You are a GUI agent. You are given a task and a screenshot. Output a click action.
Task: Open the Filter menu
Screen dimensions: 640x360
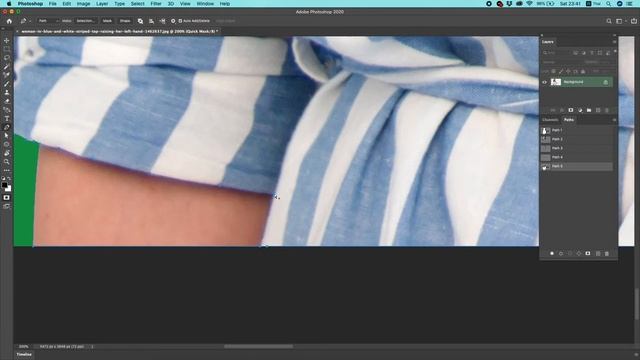156,4
